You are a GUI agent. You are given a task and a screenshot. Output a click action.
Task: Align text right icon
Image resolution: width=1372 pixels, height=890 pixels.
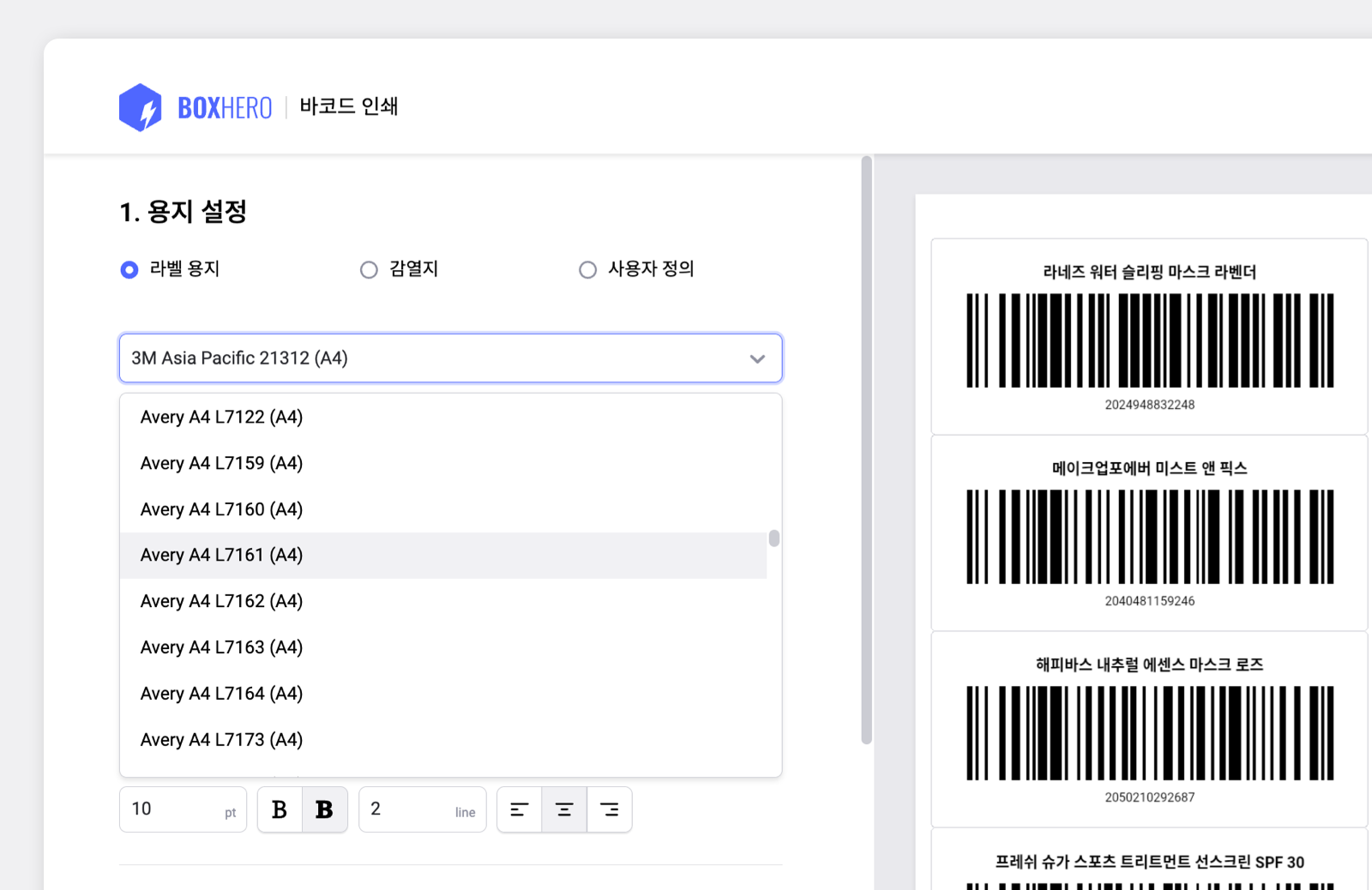click(610, 809)
